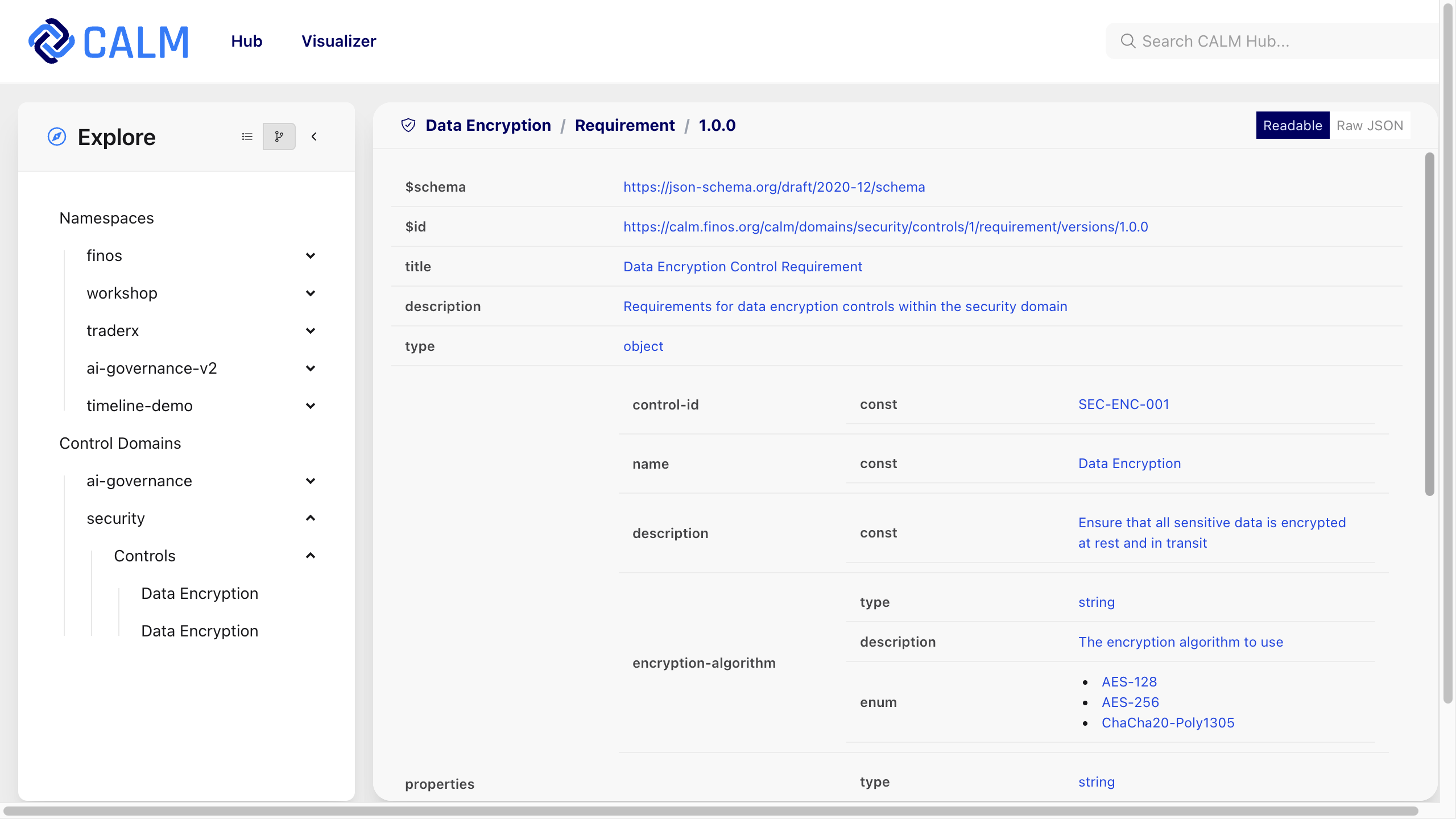Expand the finos namespace
The image size is (1456, 819).
click(311, 255)
